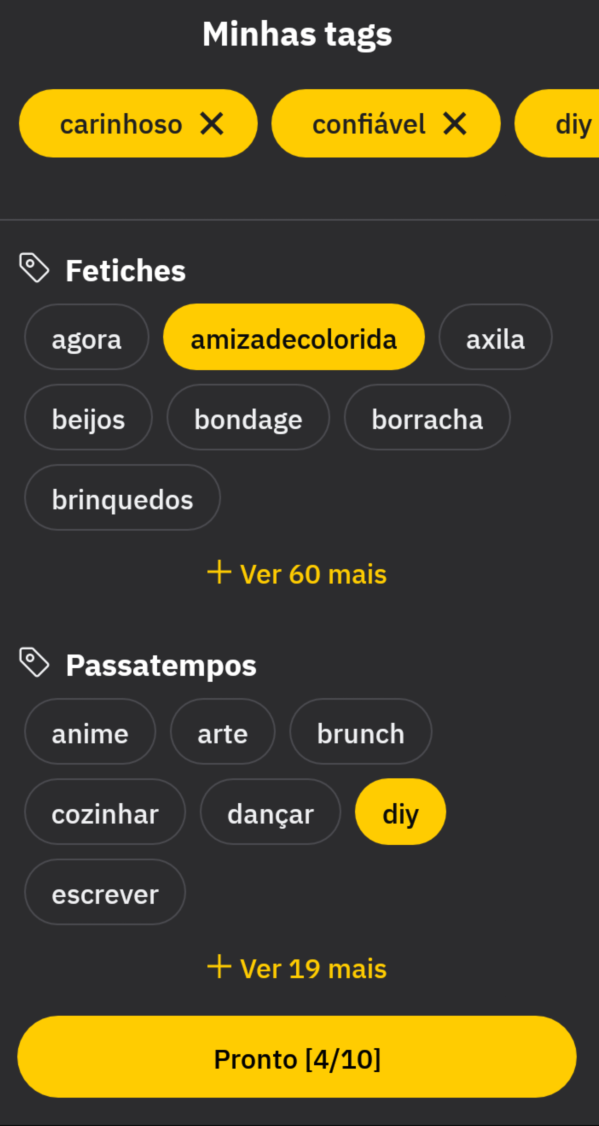Deselect the highlighted "amizadecolorida" tag
Viewport: 599px width, 1126px height.
point(293,337)
